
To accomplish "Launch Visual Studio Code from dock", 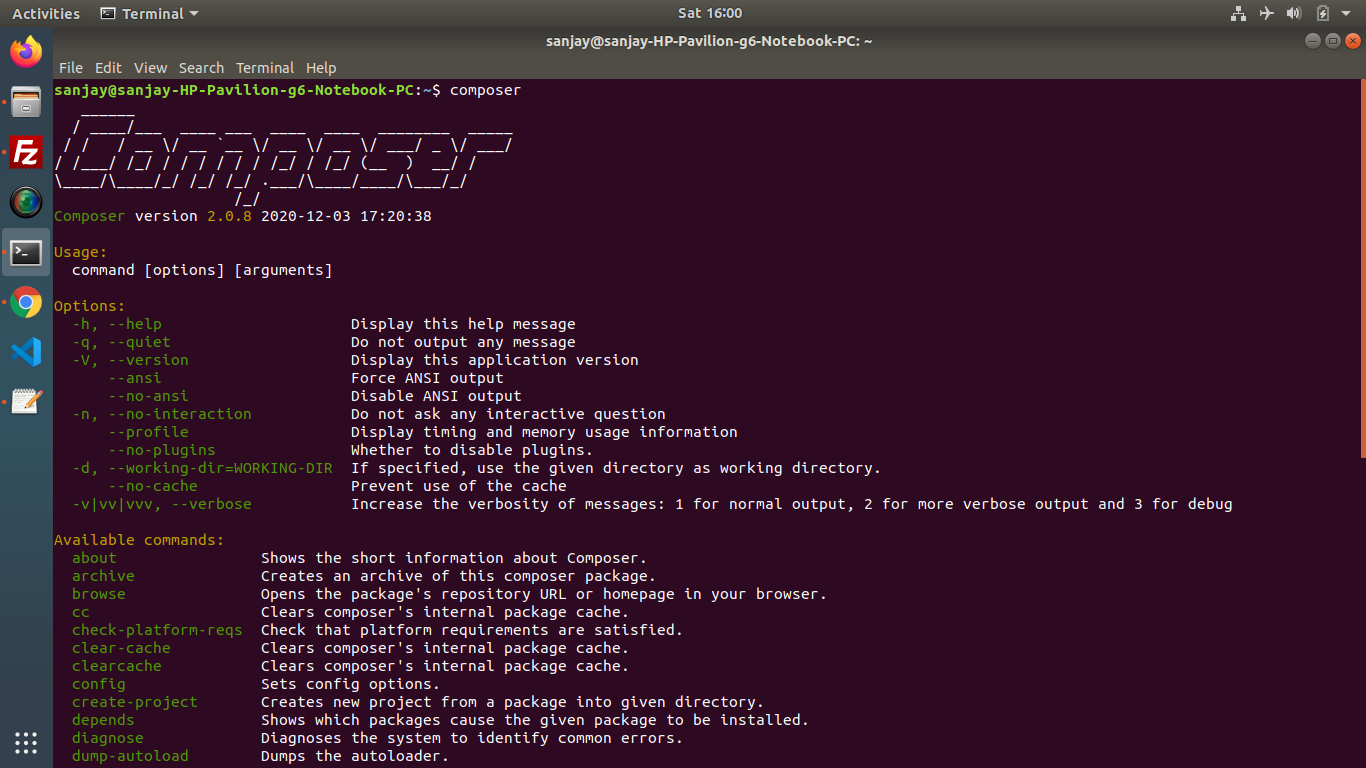I will tap(26, 352).
